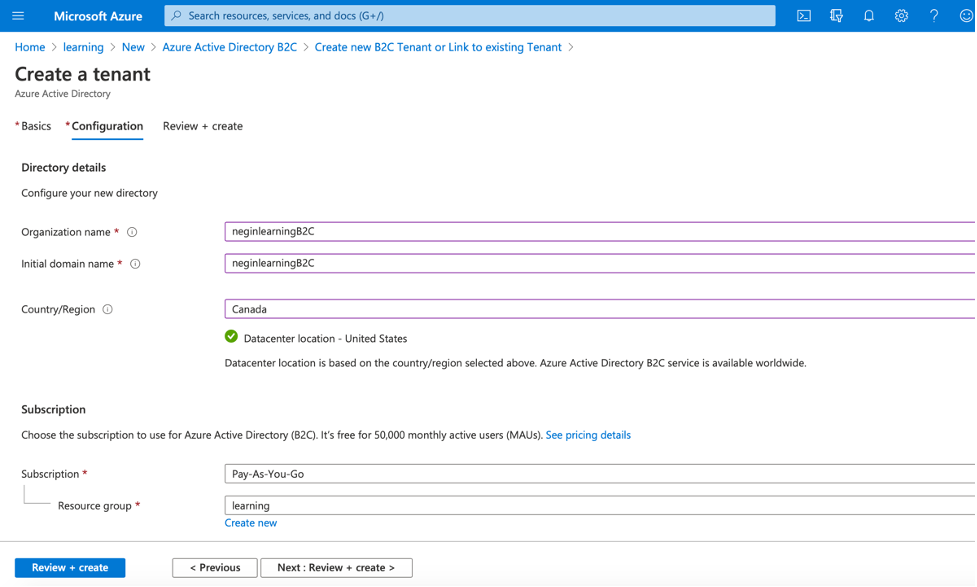Go back with the Previous button
The image size is (977, 587).
[214, 568]
